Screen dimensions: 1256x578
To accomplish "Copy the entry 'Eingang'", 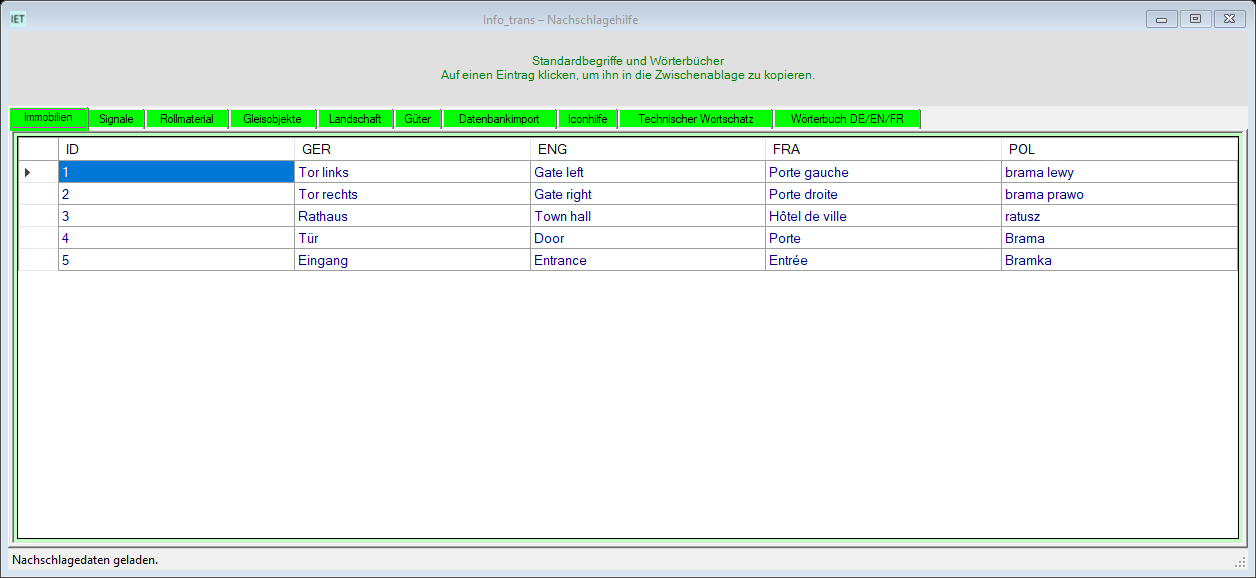I will pyautogui.click(x=412, y=260).
